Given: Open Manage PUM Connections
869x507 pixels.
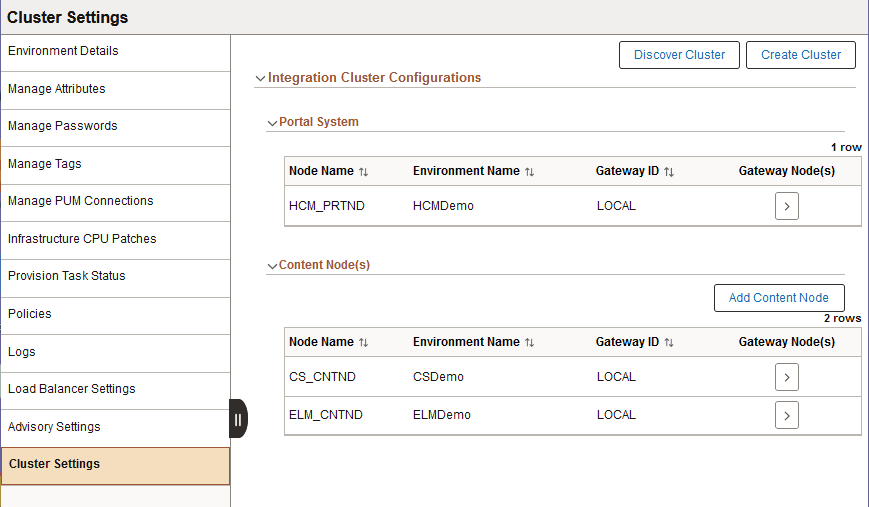Looking at the screenshot, I should [x=115, y=202].
